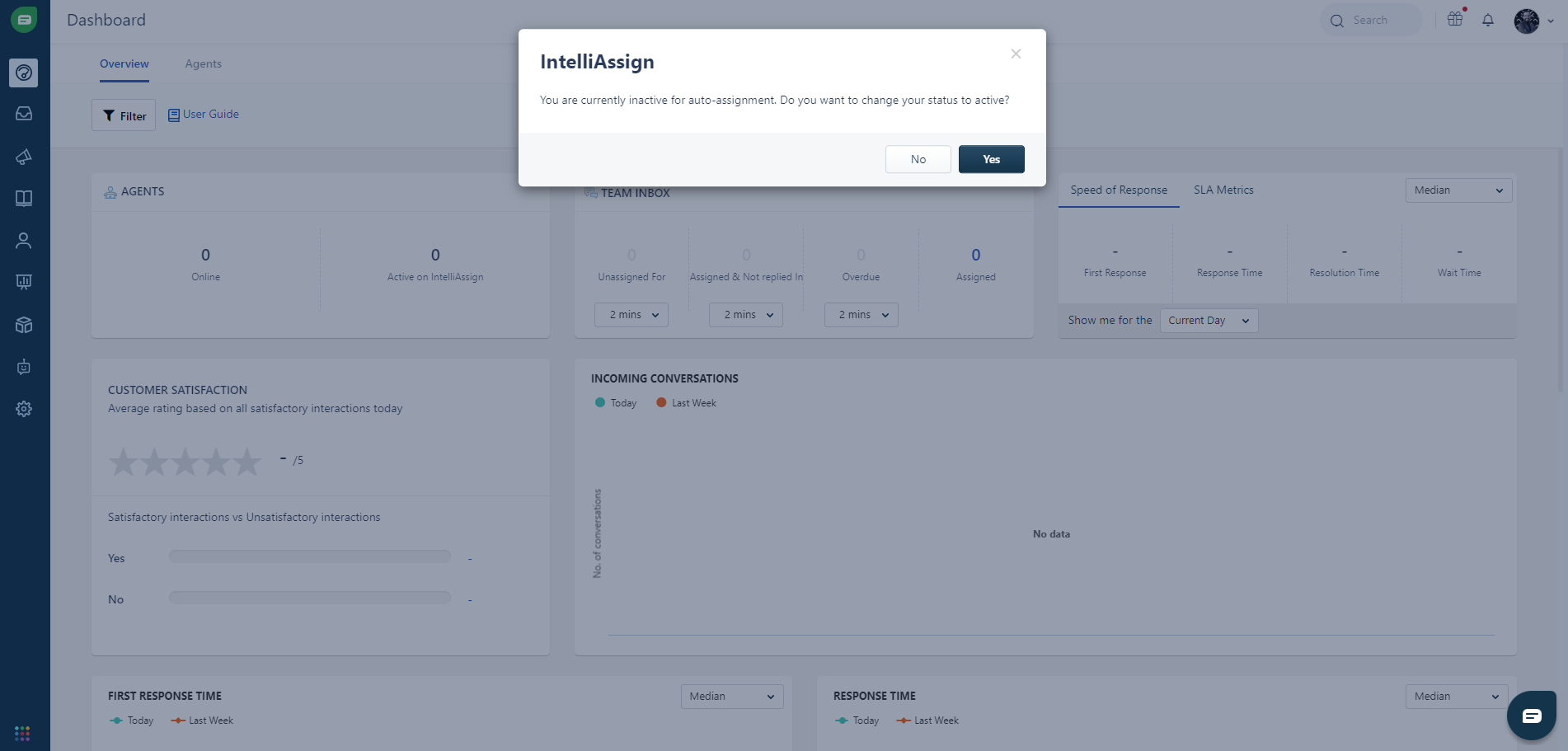This screenshot has width=1568, height=751.
Task: Open the open-book icon in the sidebar
Action: tap(24, 199)
